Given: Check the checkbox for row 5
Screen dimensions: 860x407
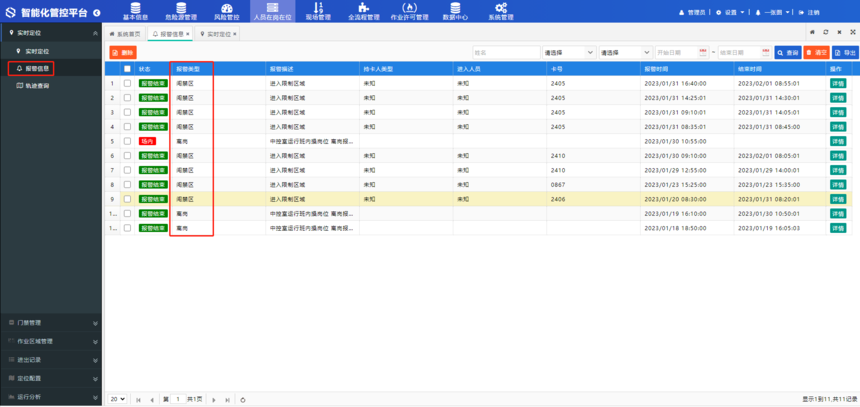Looking at the screenshot, I should (127, 141).
